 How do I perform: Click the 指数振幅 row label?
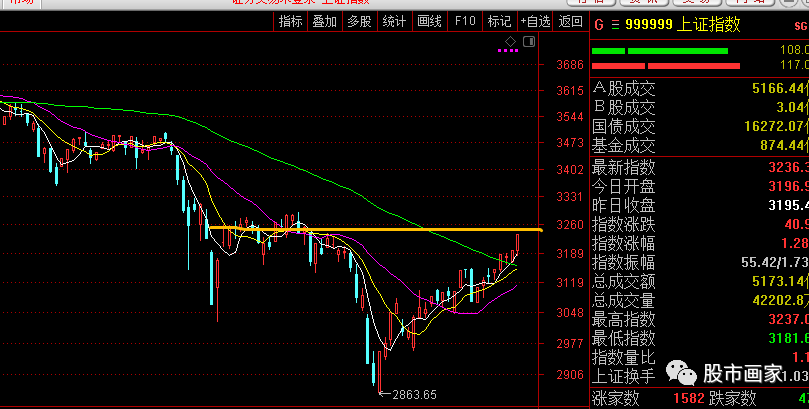(x=623, y=262)
